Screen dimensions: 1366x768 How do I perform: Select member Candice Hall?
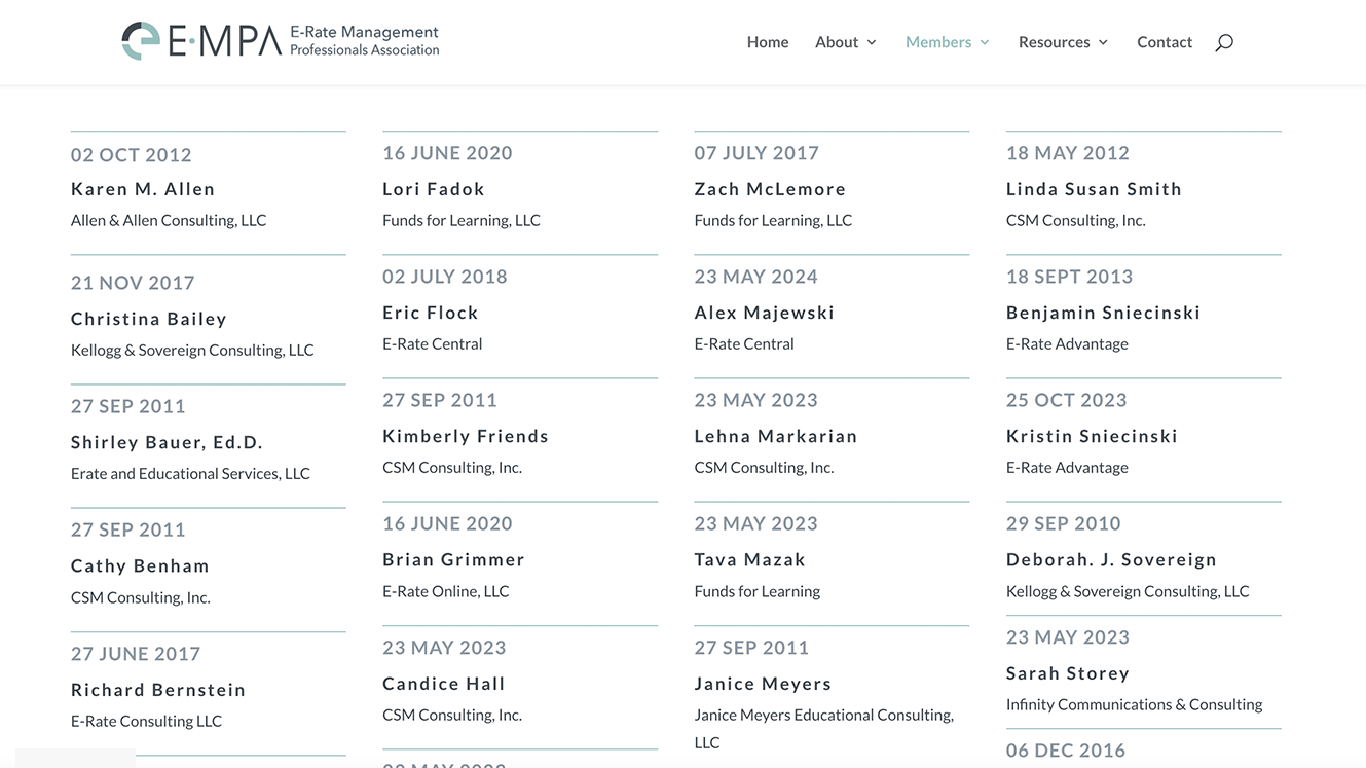444,684
